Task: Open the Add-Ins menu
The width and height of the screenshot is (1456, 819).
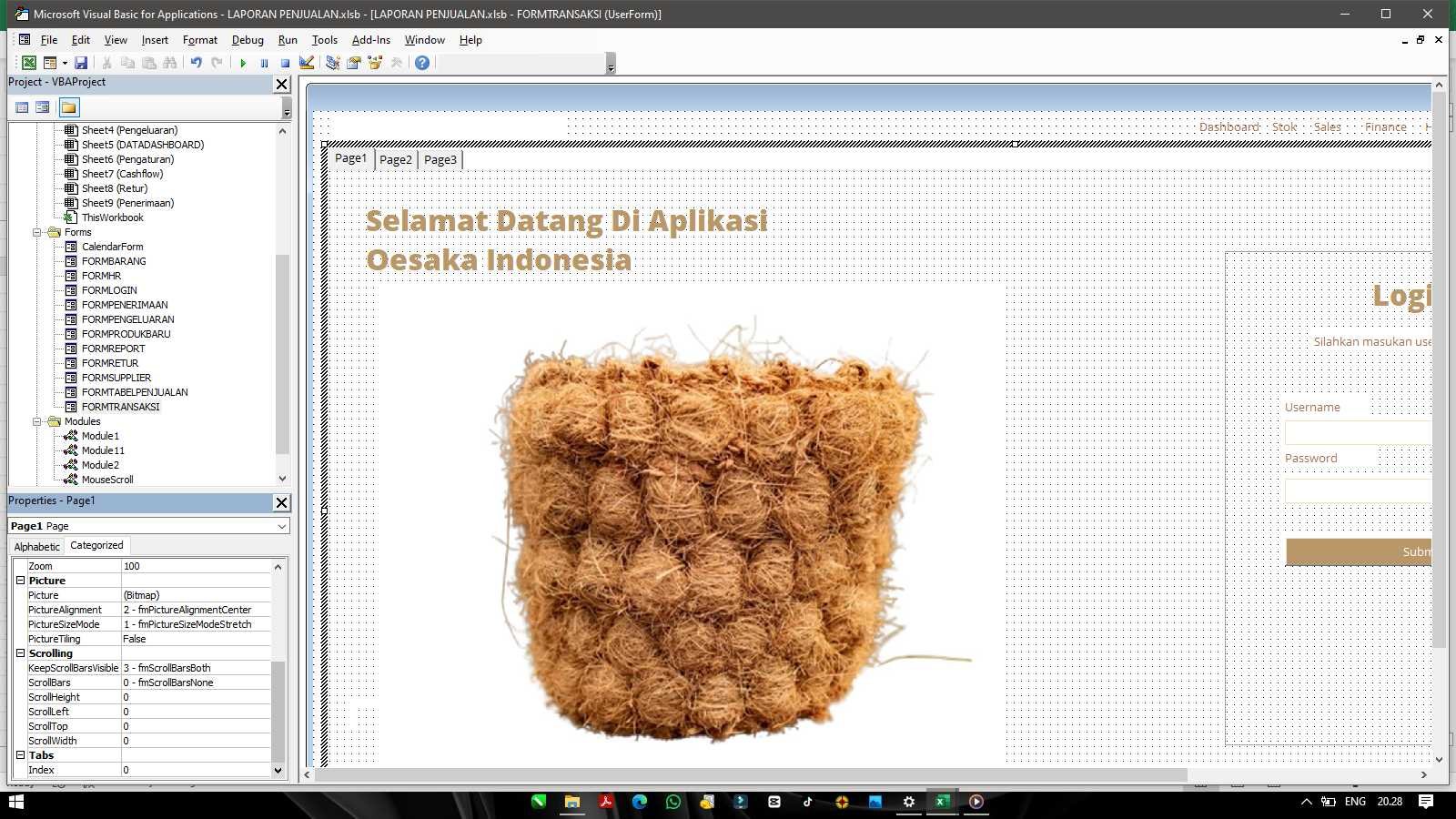Action: click(371, 40)
